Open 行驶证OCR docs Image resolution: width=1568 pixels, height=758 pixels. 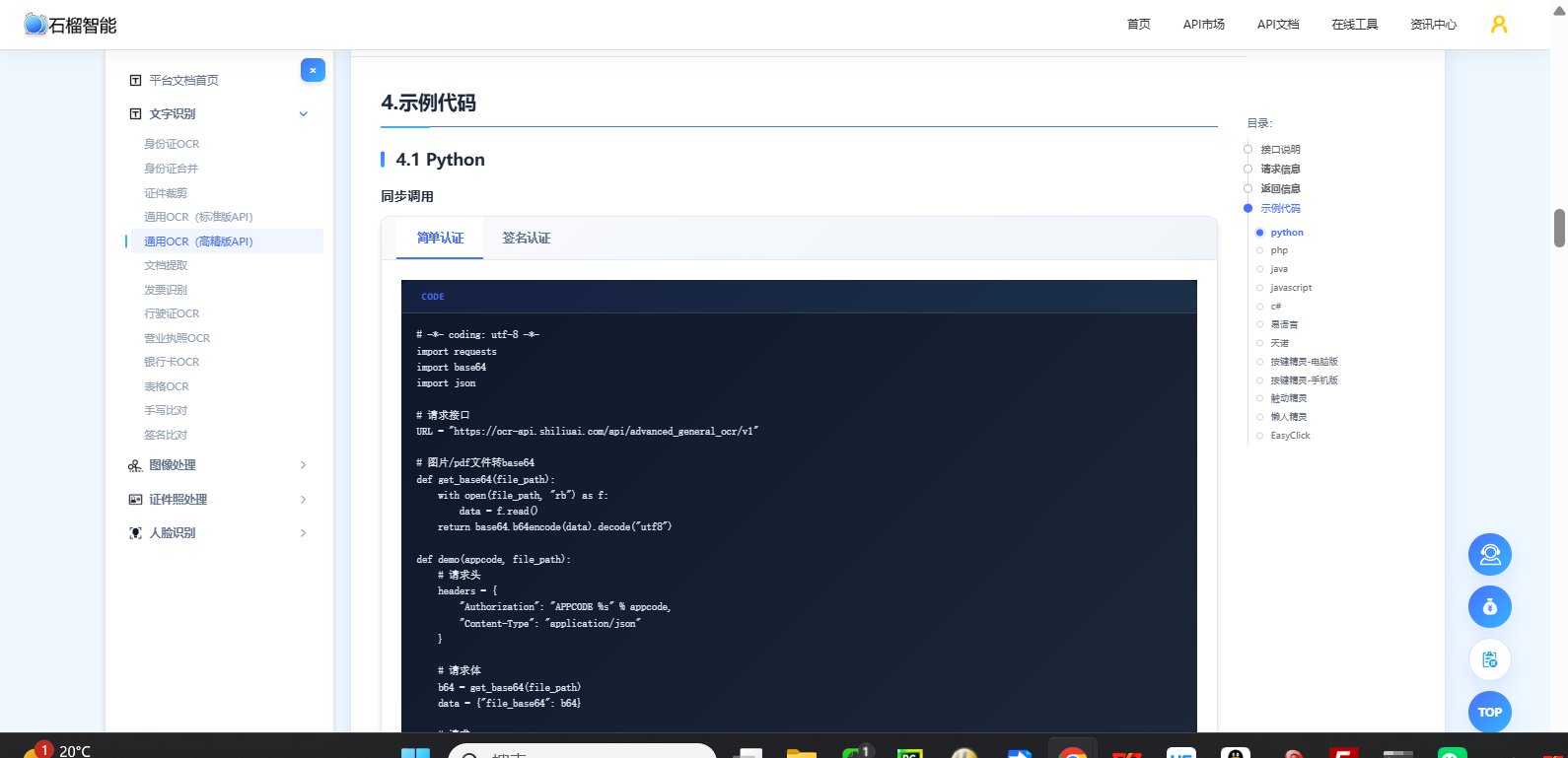point(172,313)
